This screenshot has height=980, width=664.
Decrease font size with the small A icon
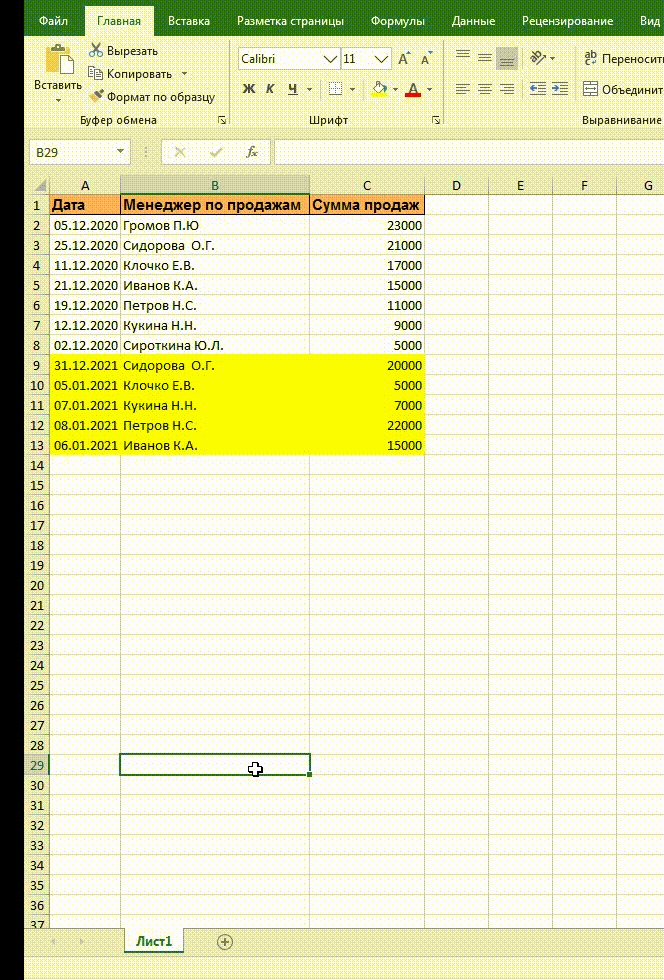[426, 59]
